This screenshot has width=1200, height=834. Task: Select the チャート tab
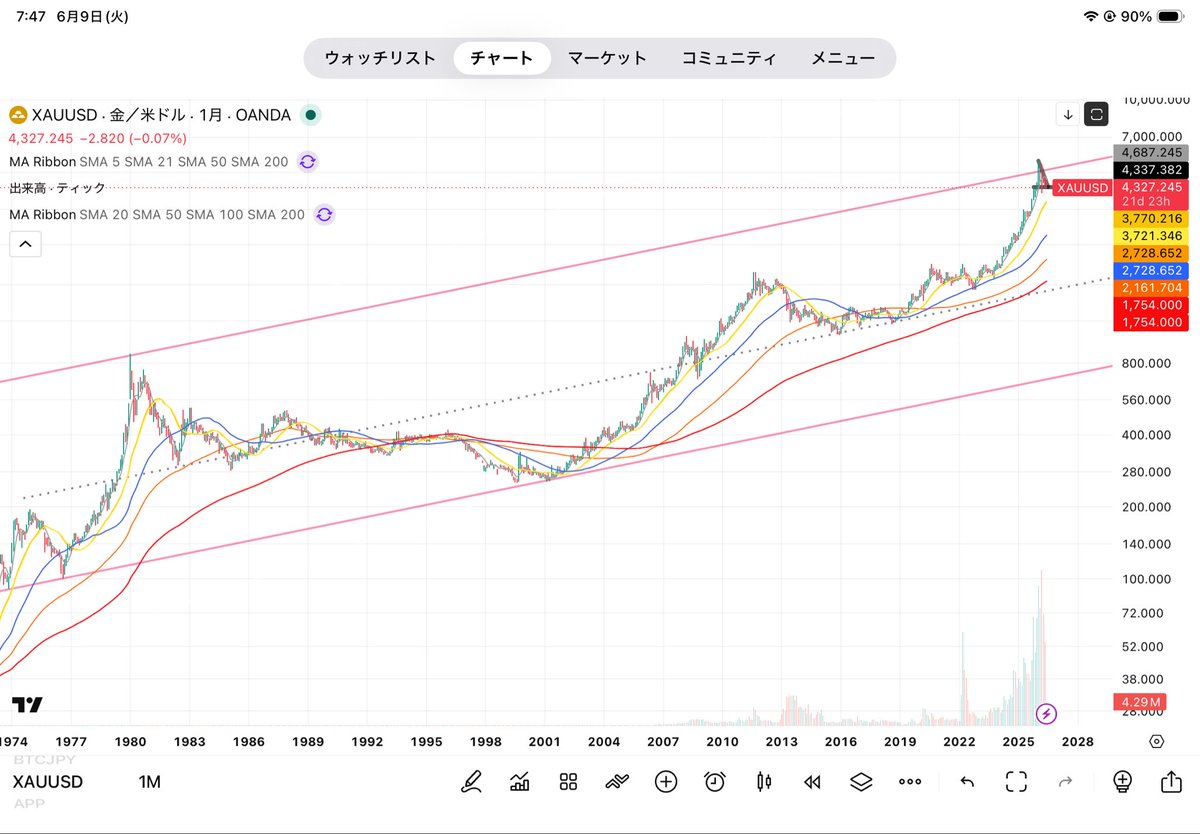click(502, 58)
